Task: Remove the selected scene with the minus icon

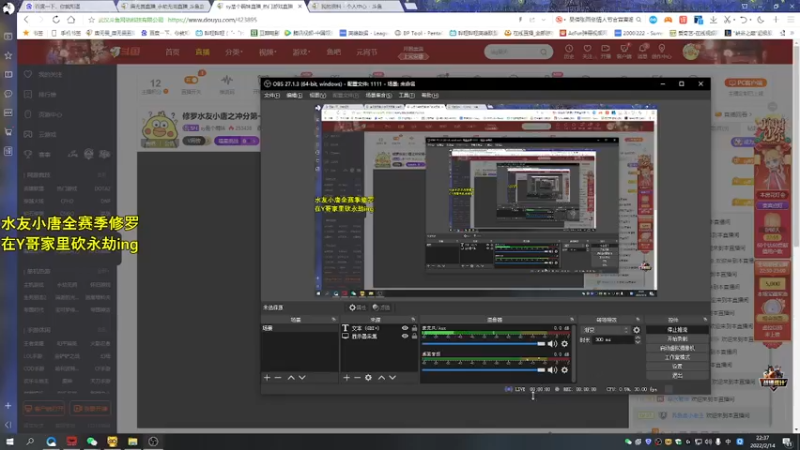Action: [278, 378]
